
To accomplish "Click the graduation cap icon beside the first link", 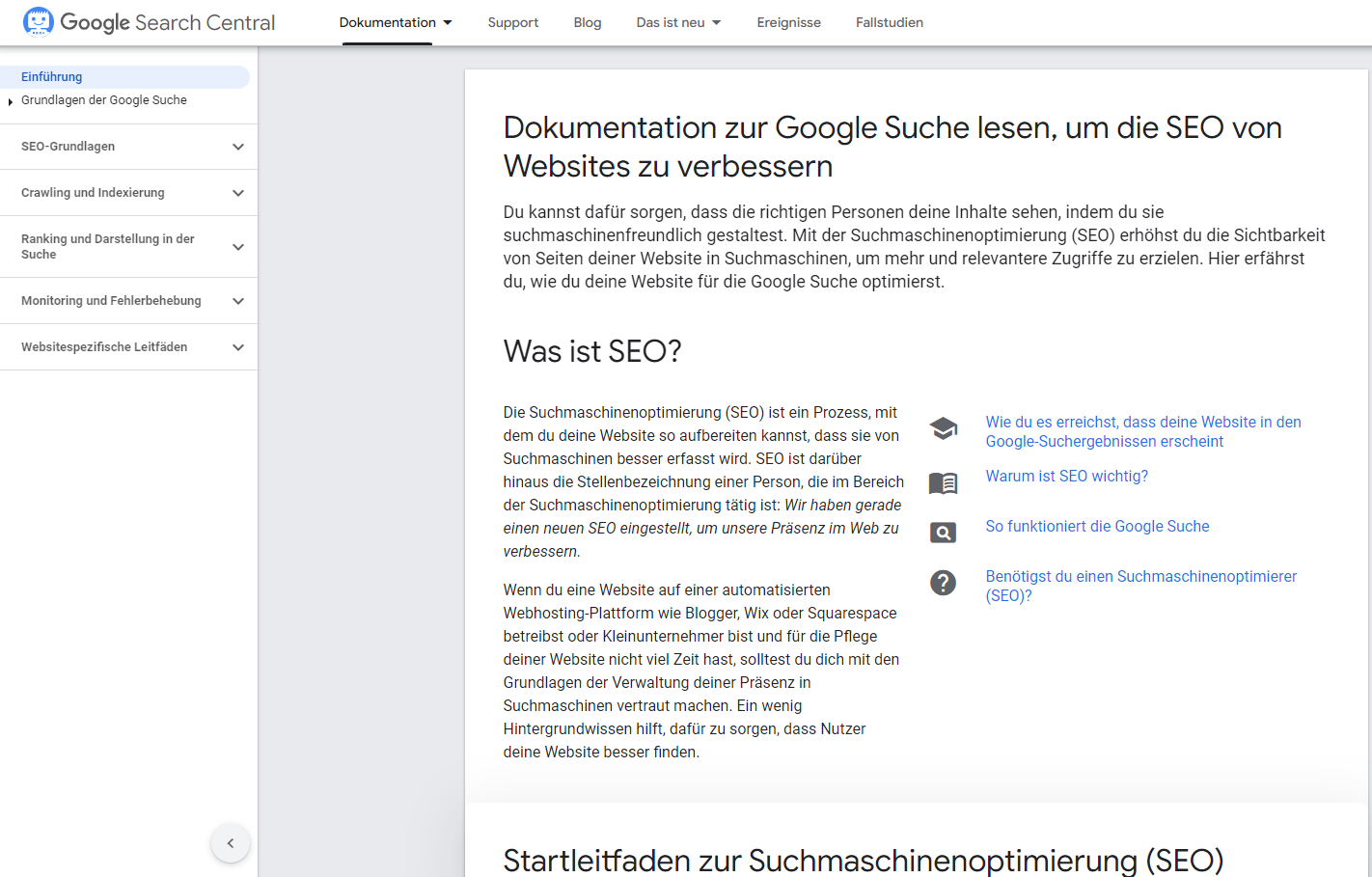I will point(943,427).
